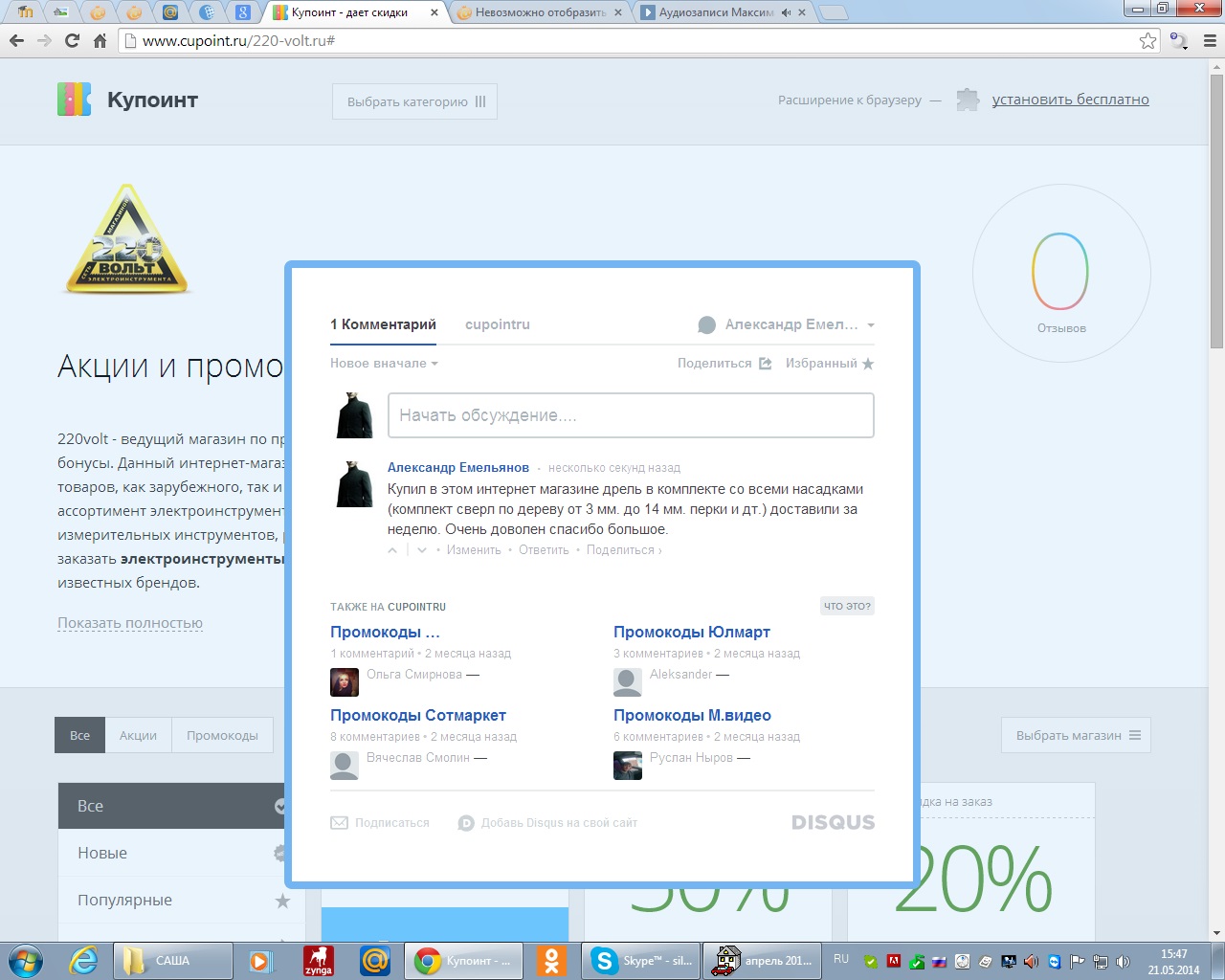Open the Mail.ru @ taskbar icon
The width and height of the screenshot is (1225, 980).
[374, 960]
